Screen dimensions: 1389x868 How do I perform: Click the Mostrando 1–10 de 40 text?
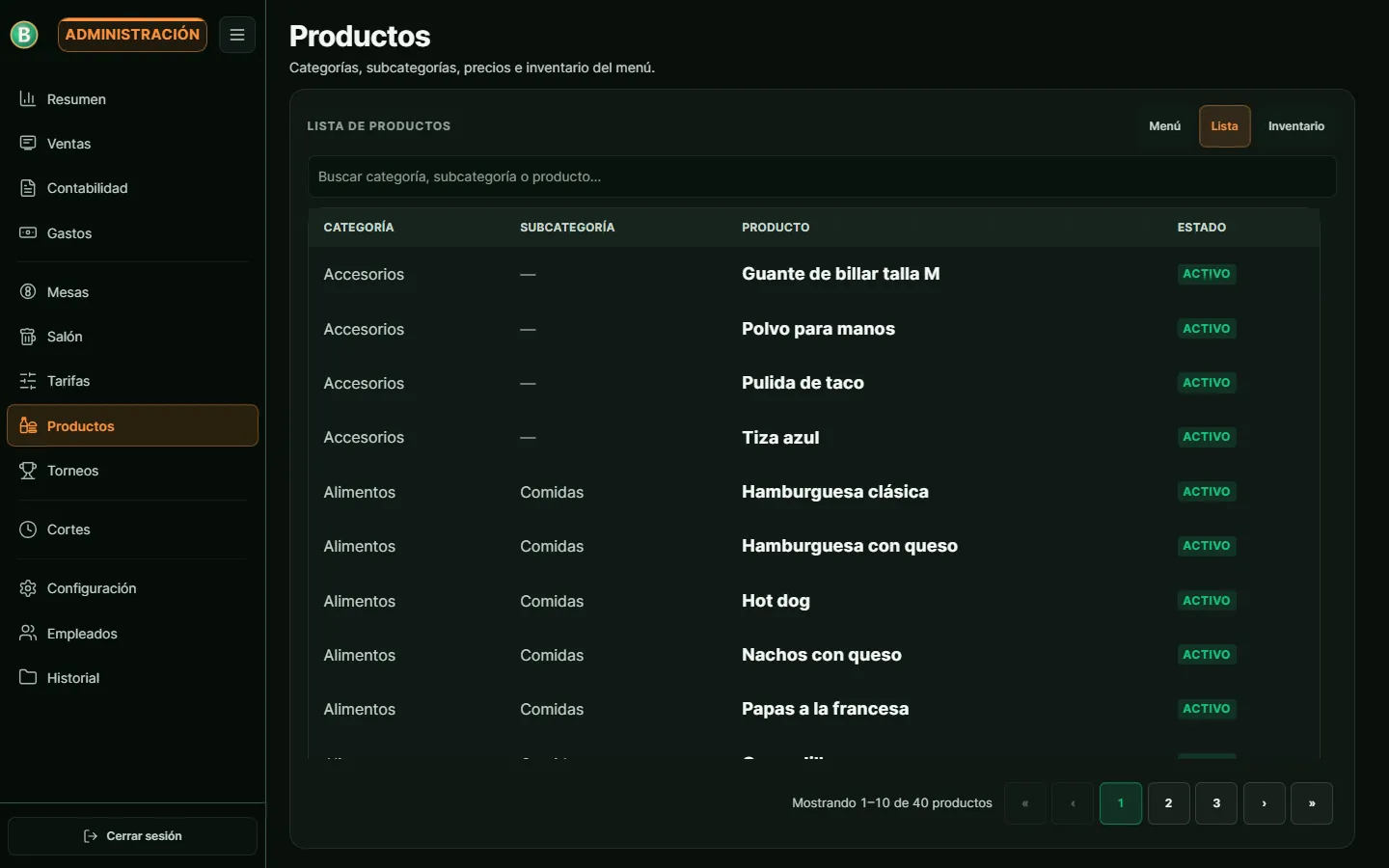pos(892,803)
